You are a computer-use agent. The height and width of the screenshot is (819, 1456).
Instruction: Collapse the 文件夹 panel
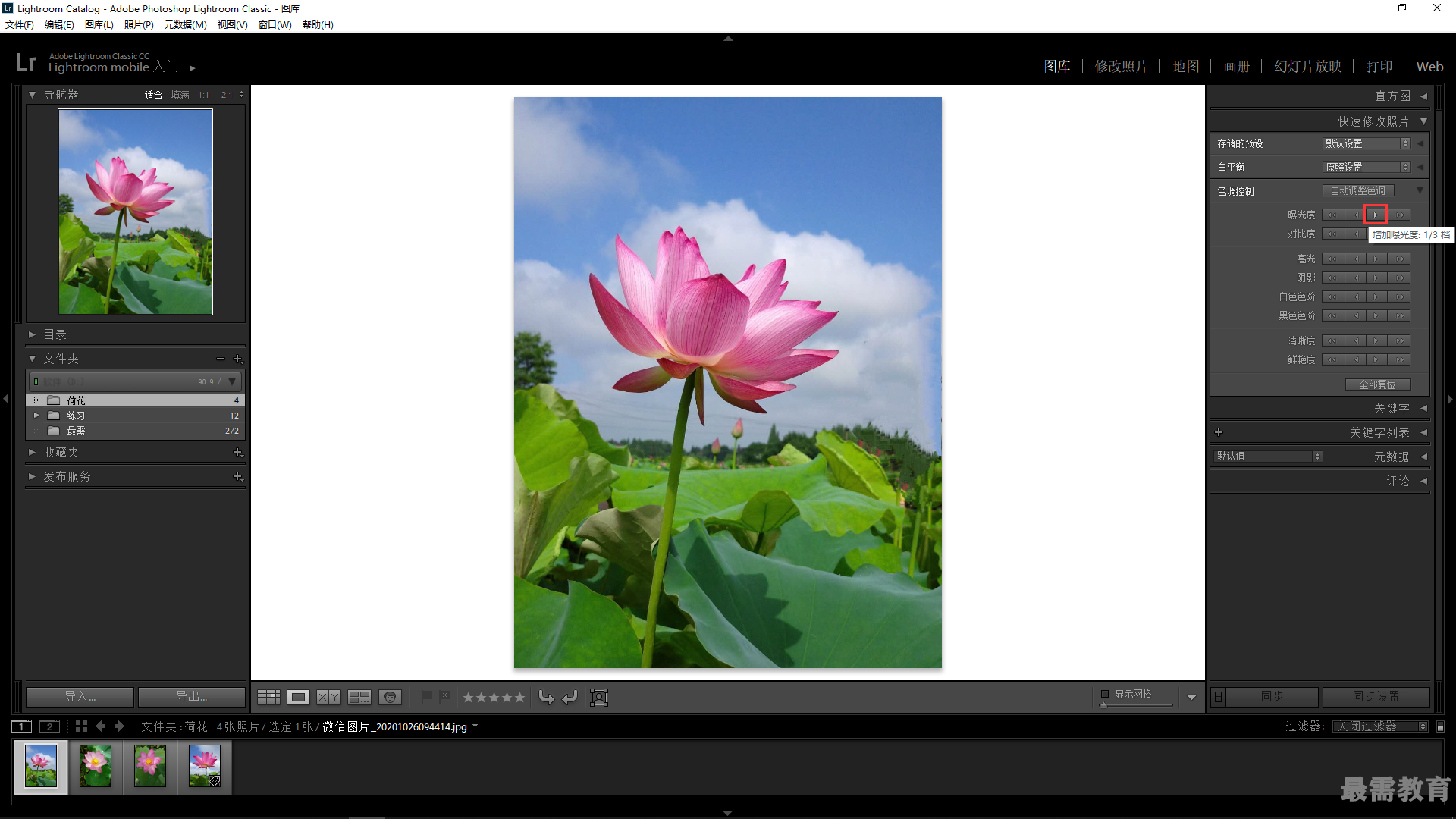point(32,359)
